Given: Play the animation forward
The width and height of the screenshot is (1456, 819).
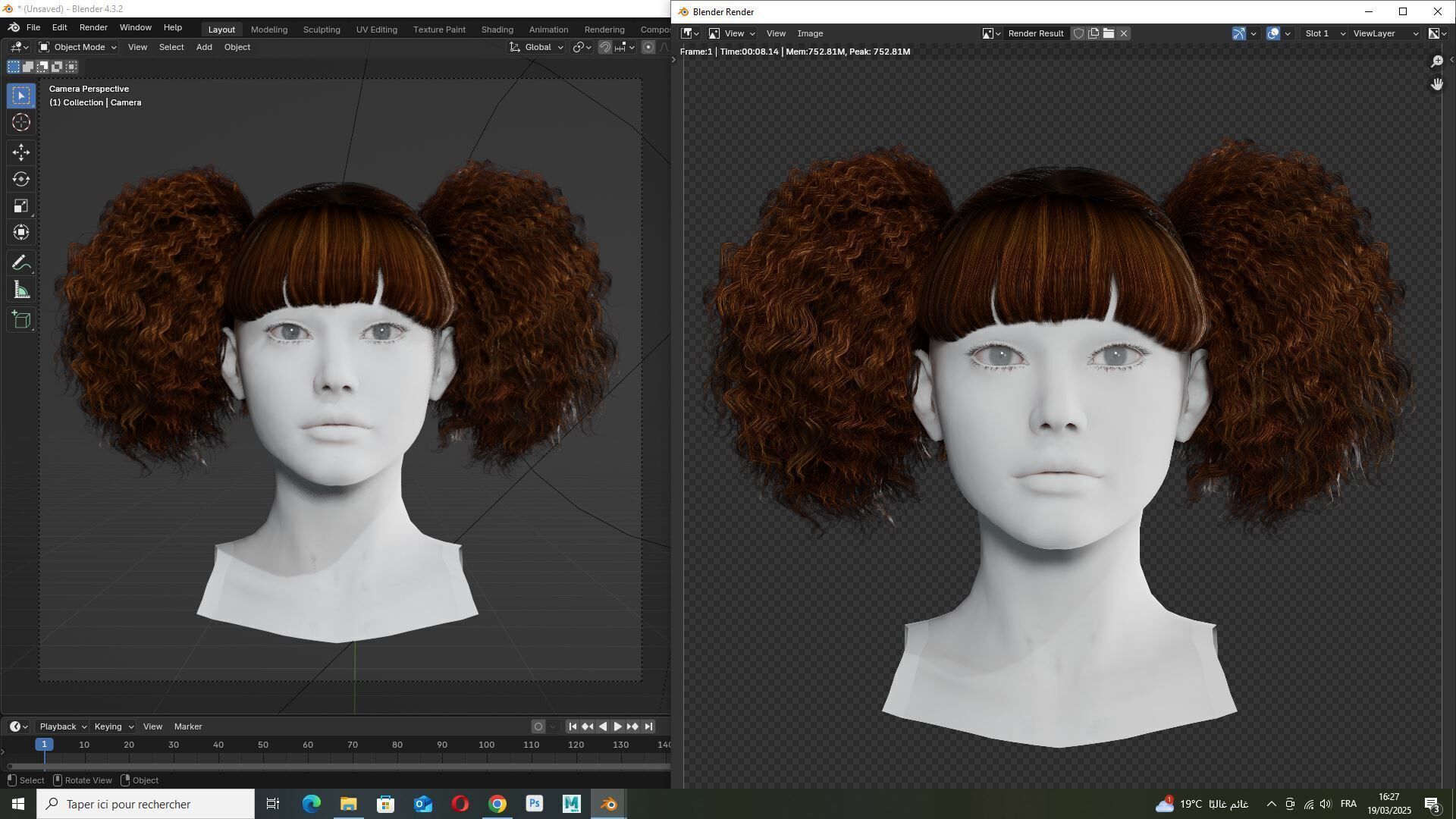Looking at the screenshot, I should (x=618, y=726).
